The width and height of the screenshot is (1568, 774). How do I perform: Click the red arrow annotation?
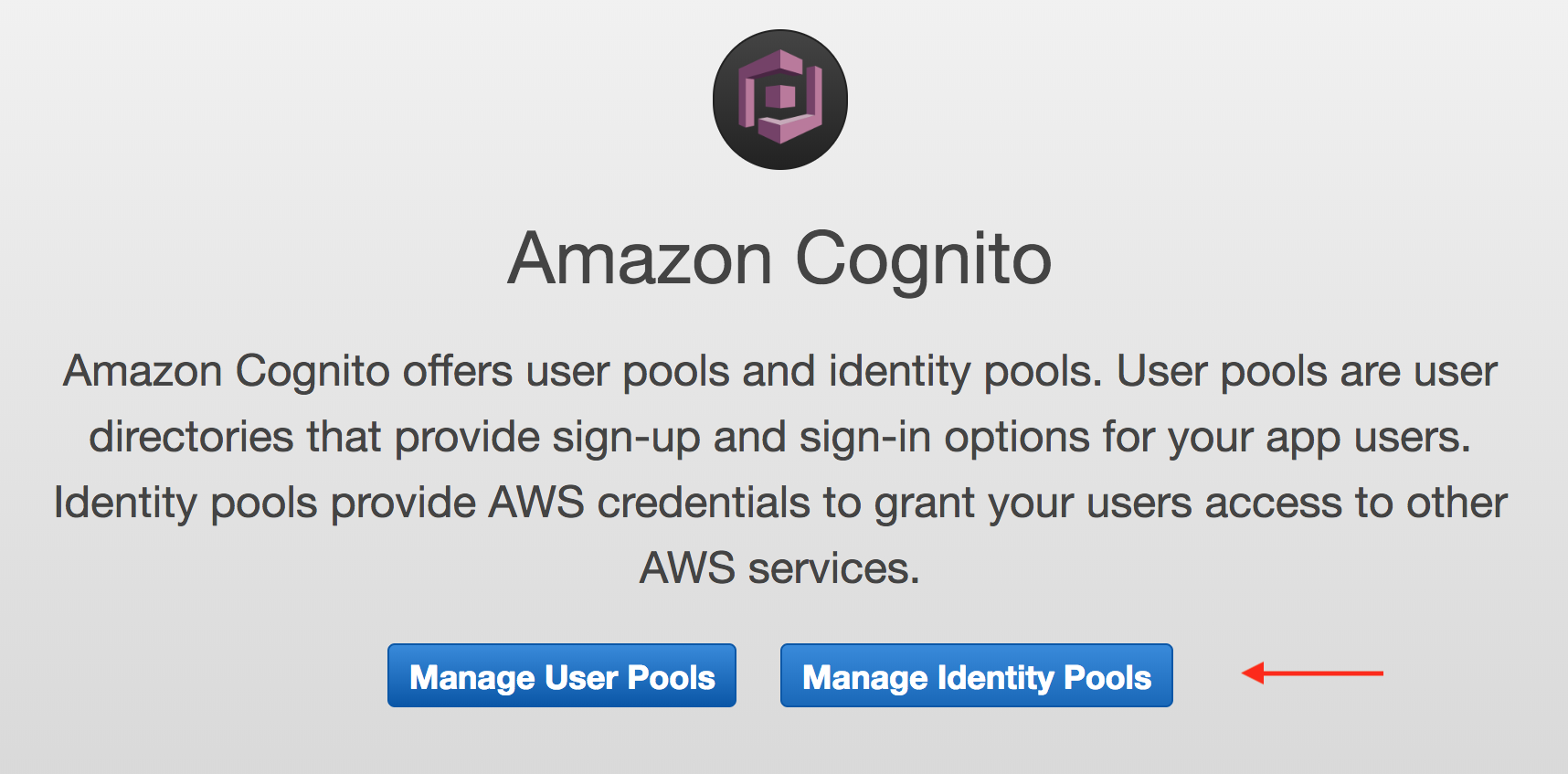(x=1312, y=673)
